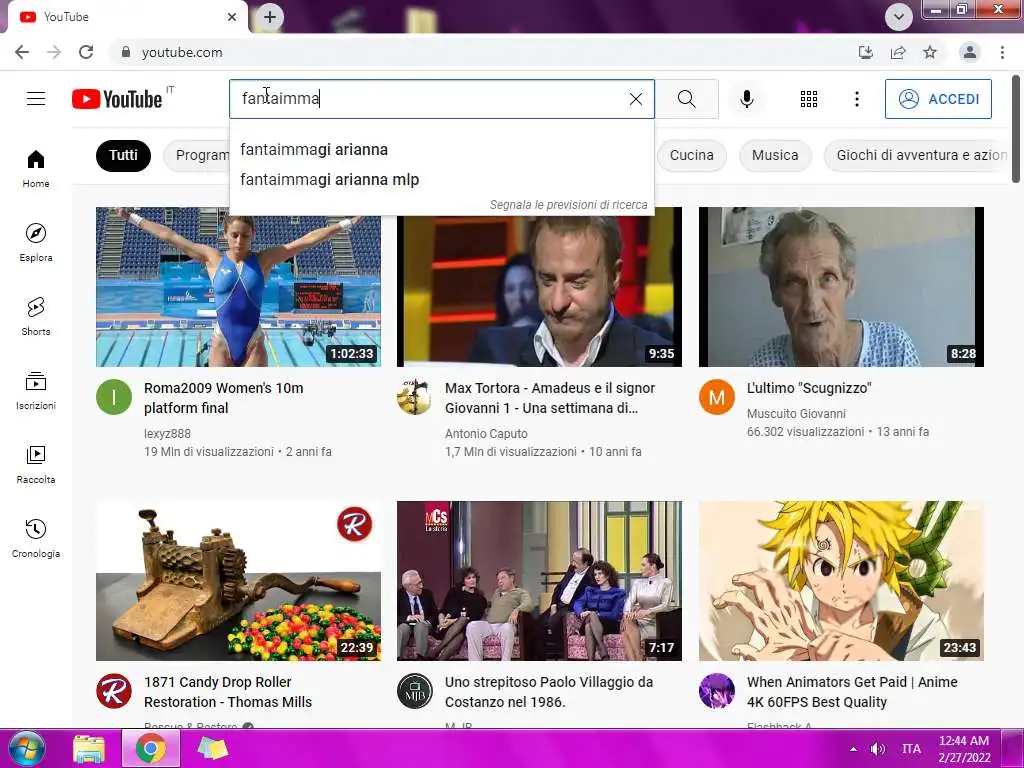Image resolution: width=1024 pixels, height=768 pixels.
Task: Click the title L'ultimo "Scugnizzo"
Action: [x=808, y=388]
